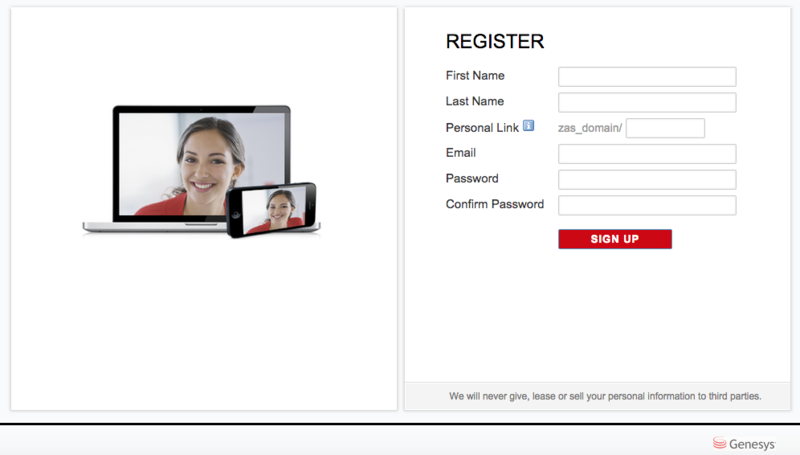The width and height of the screenshot is (800, 455).
Task: Click the Password label
Action: coord(472,178)
